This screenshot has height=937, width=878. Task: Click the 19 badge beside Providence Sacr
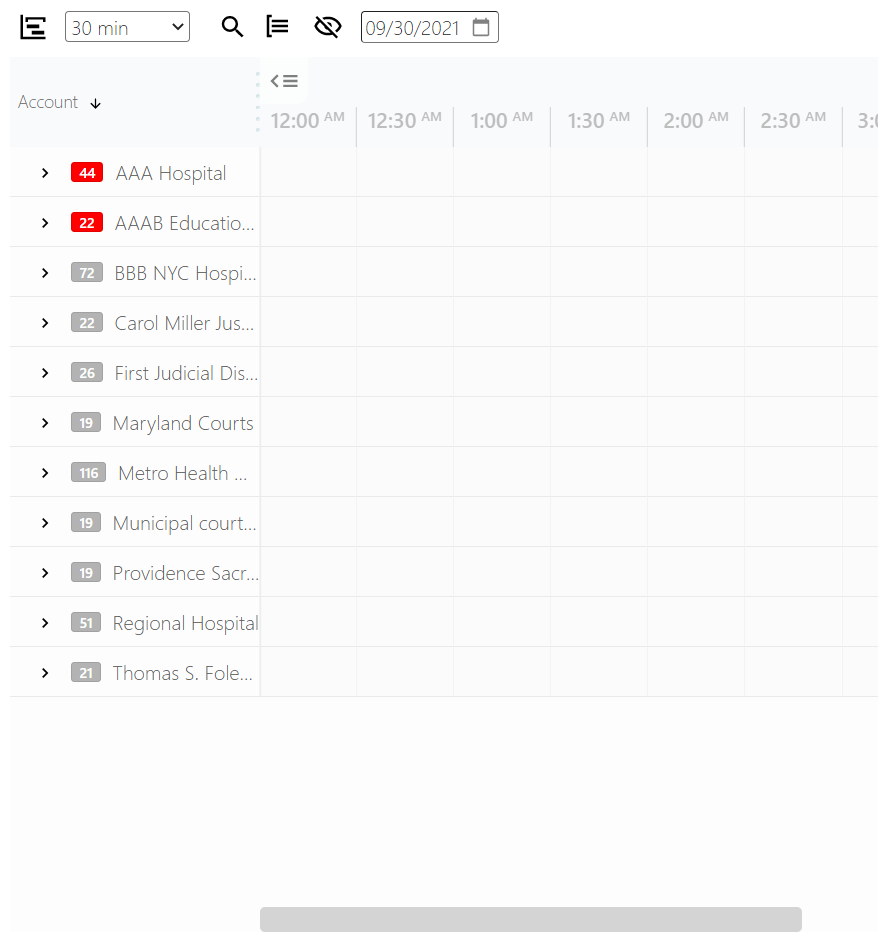point(85,573)
